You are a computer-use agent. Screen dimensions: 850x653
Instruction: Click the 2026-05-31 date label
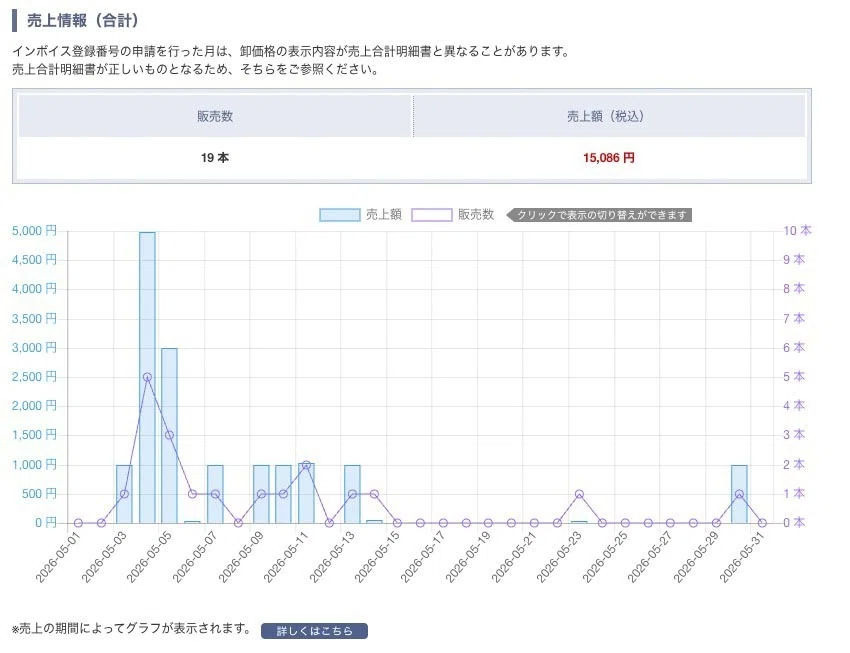[x=742, y=557]
